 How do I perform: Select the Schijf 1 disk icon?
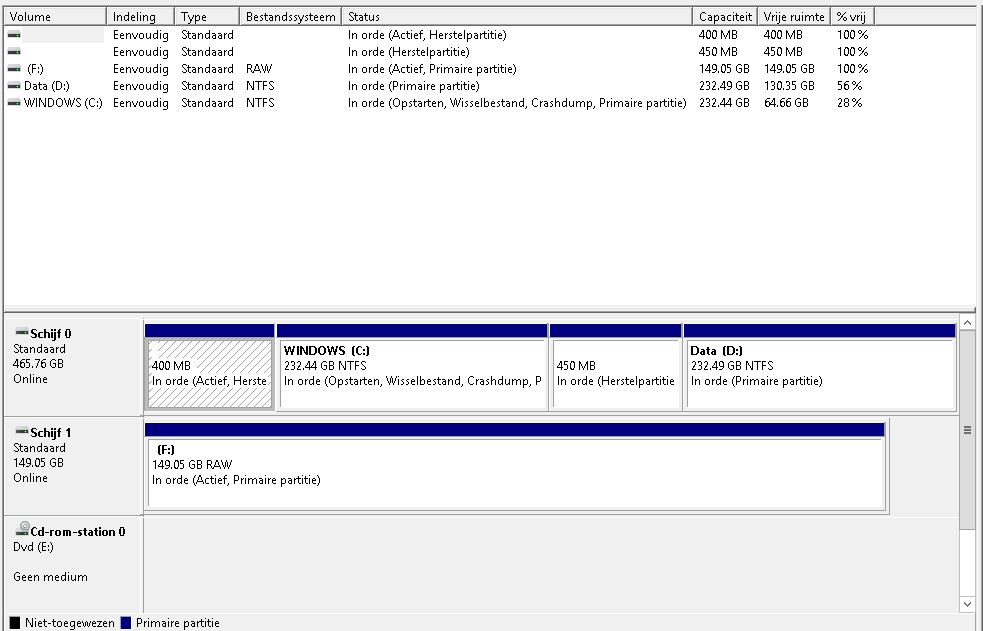tap(21, 431)
